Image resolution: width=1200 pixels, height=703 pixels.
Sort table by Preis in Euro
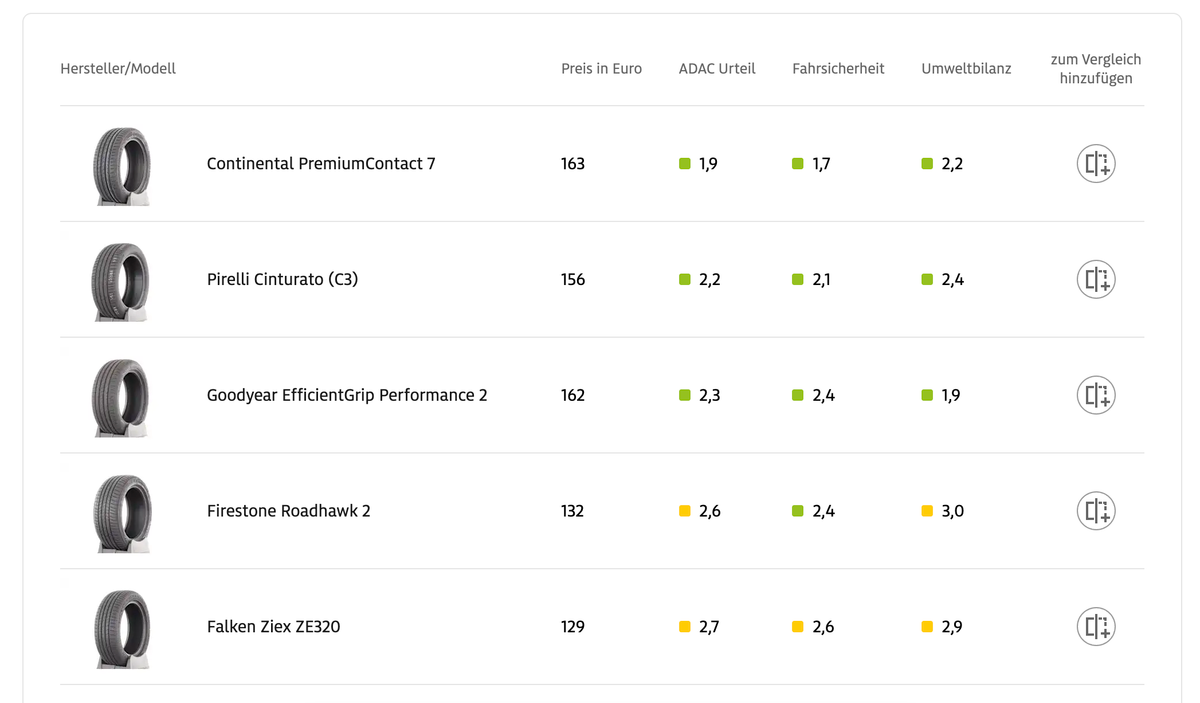(601, 69)
